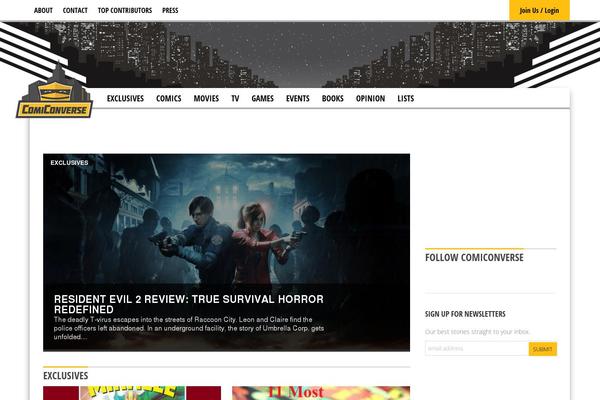Open the Books menu section
Screen dimensions: 600x400
[333, 98]
